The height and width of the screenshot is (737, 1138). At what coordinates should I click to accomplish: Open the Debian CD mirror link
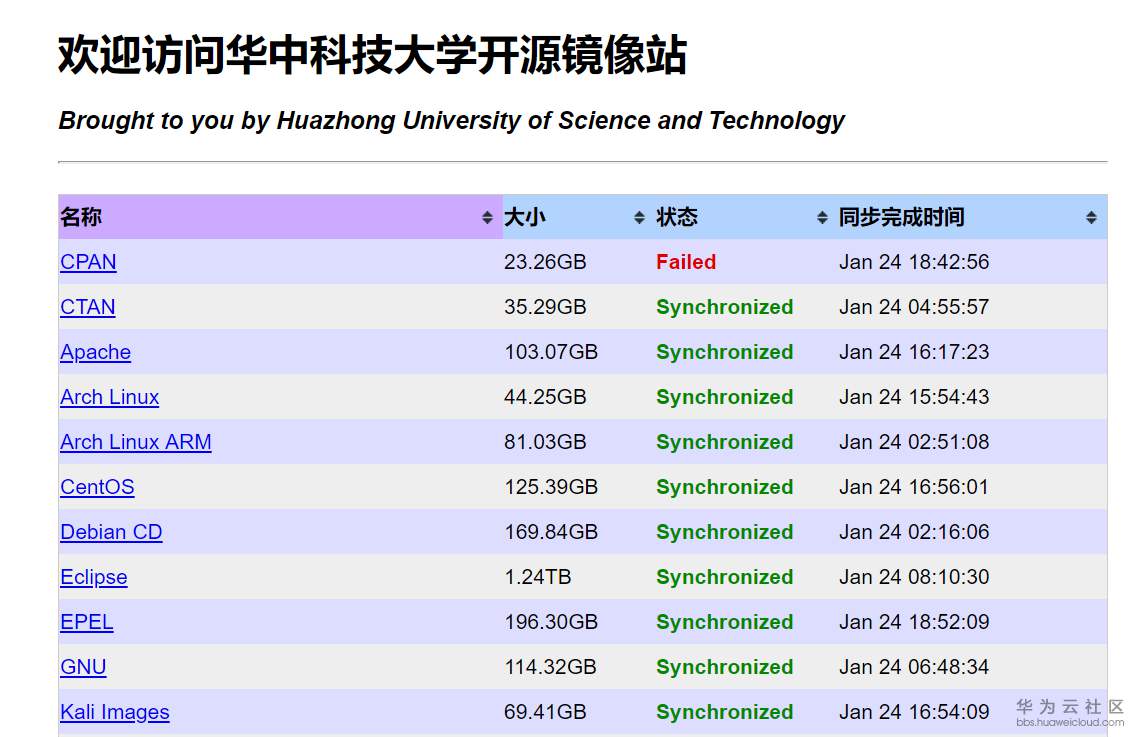[111, 532]
